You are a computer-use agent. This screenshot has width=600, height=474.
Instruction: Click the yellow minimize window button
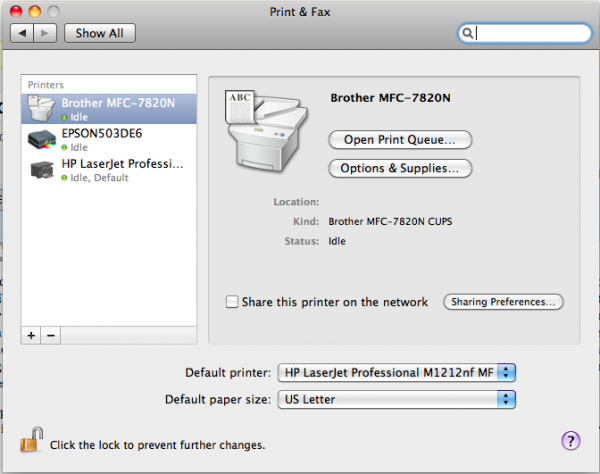pyautogui.click(x=35, y=12)
